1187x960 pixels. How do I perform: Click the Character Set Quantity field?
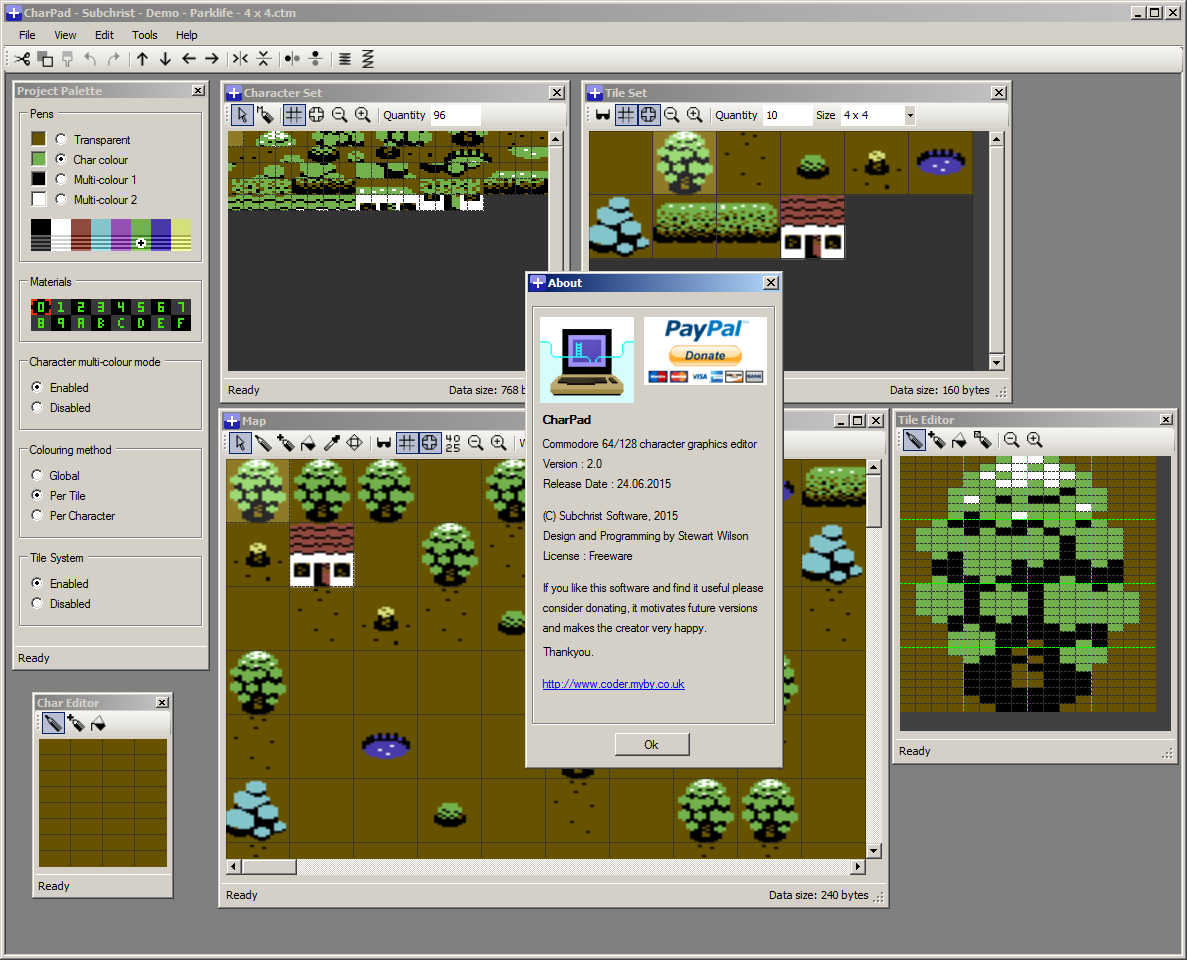pyautogui.click(x=455, y=115)
